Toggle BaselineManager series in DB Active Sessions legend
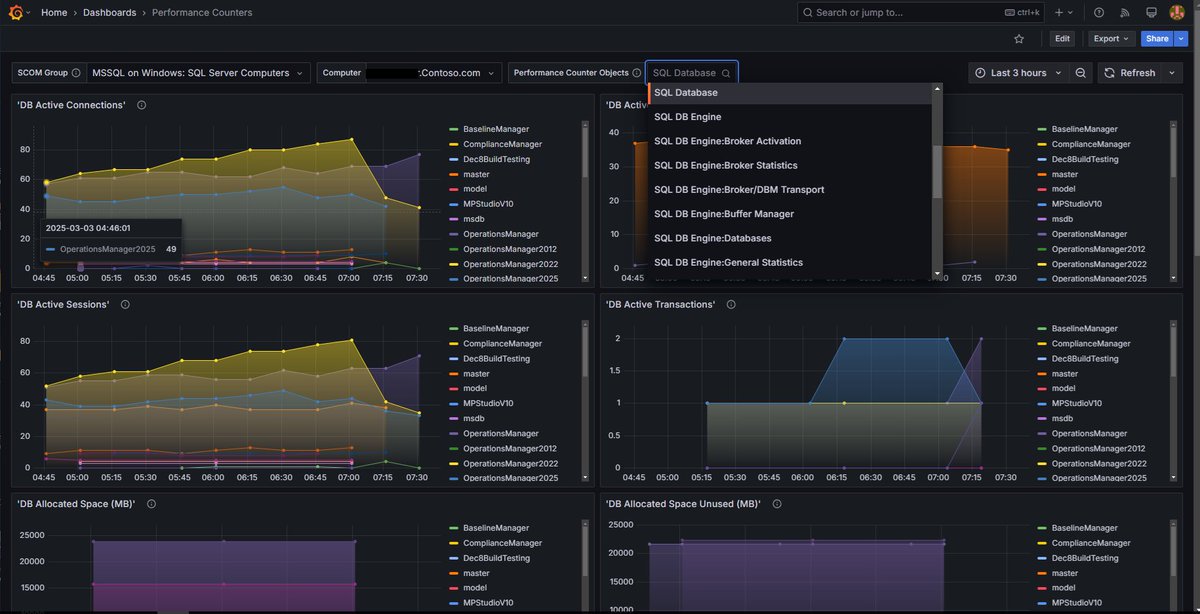This screenshot has height=614, width=1200. pos(496,329)
